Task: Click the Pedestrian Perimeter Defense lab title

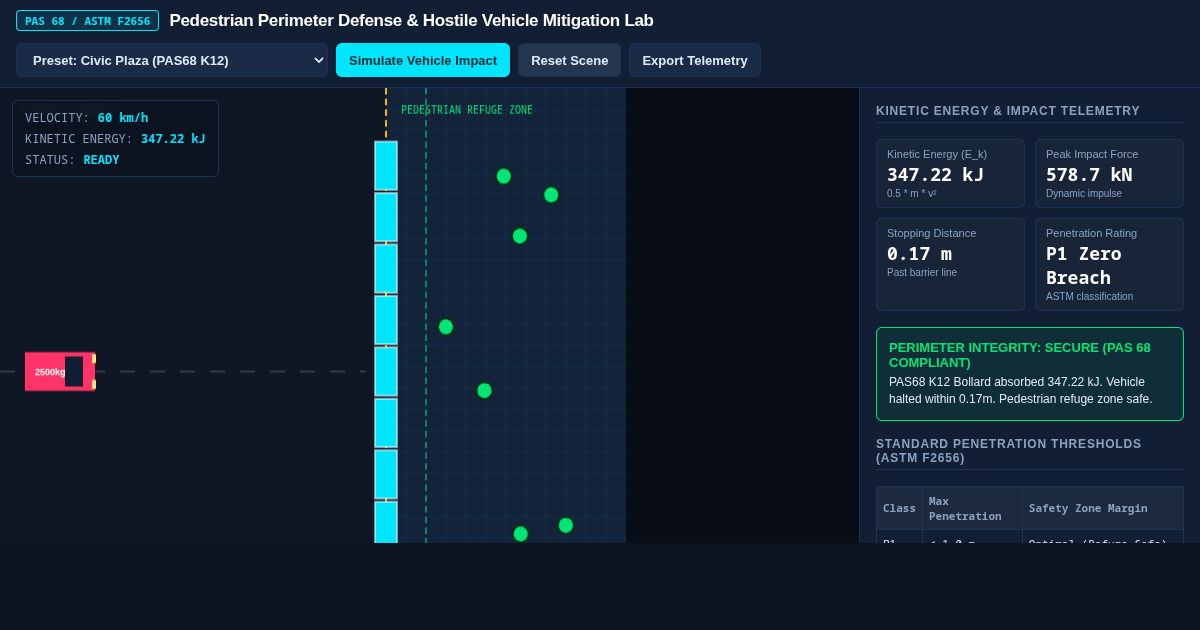Action: (x=411, y=21)
